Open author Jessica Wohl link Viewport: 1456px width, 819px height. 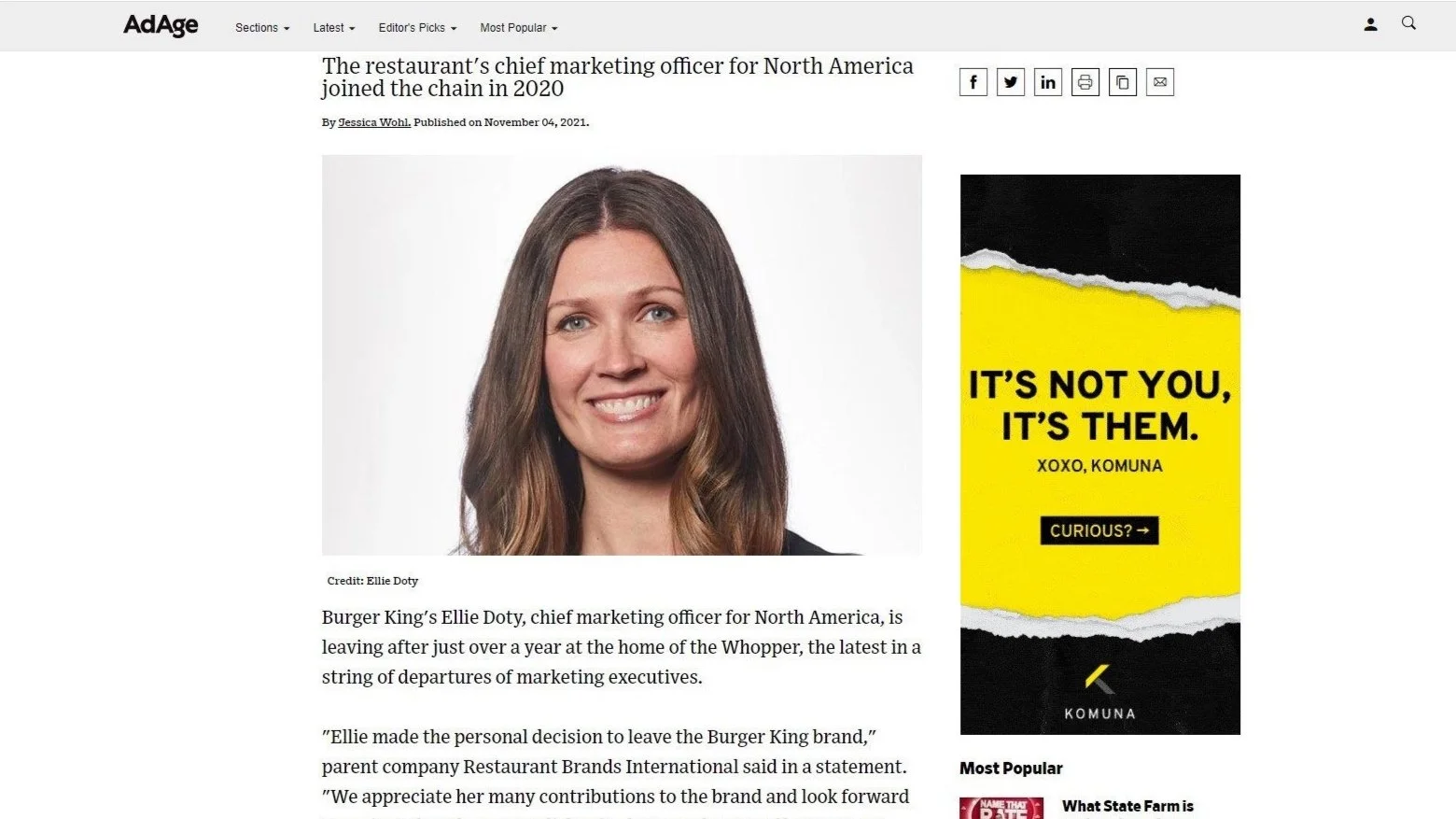pyautogui.click(x=374, y=122)
